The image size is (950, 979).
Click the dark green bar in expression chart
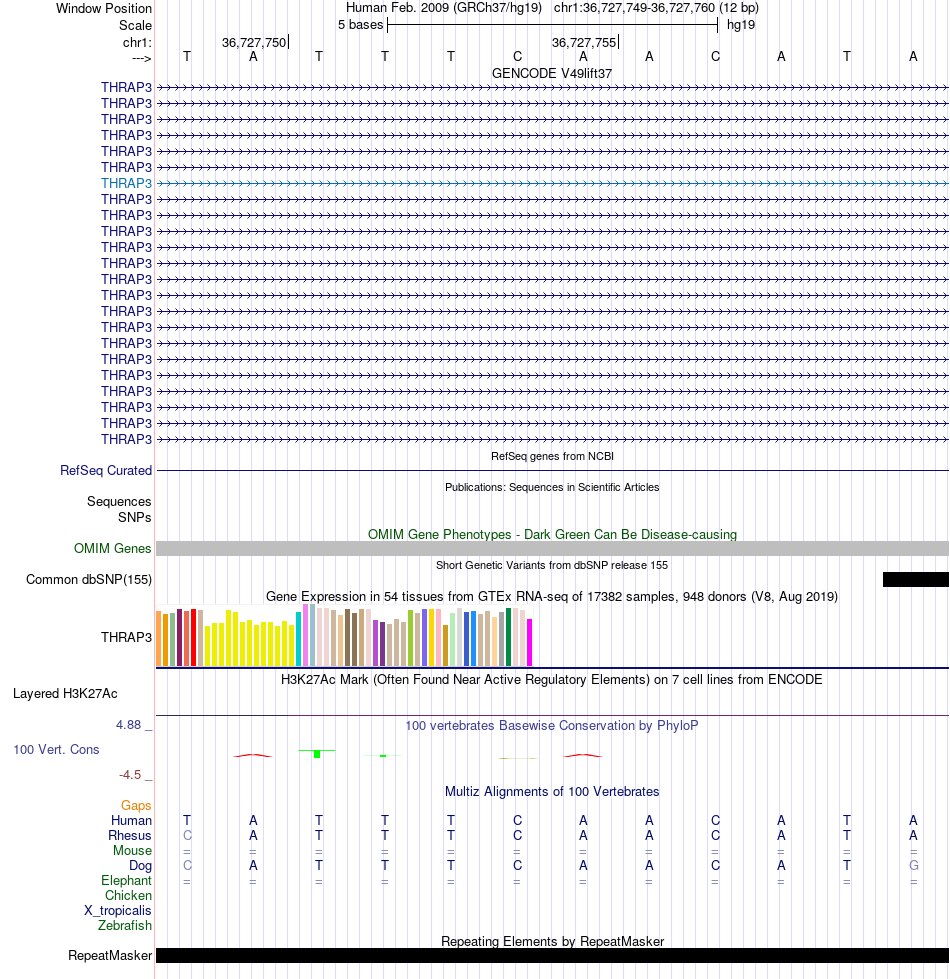[x=509, y=637]
